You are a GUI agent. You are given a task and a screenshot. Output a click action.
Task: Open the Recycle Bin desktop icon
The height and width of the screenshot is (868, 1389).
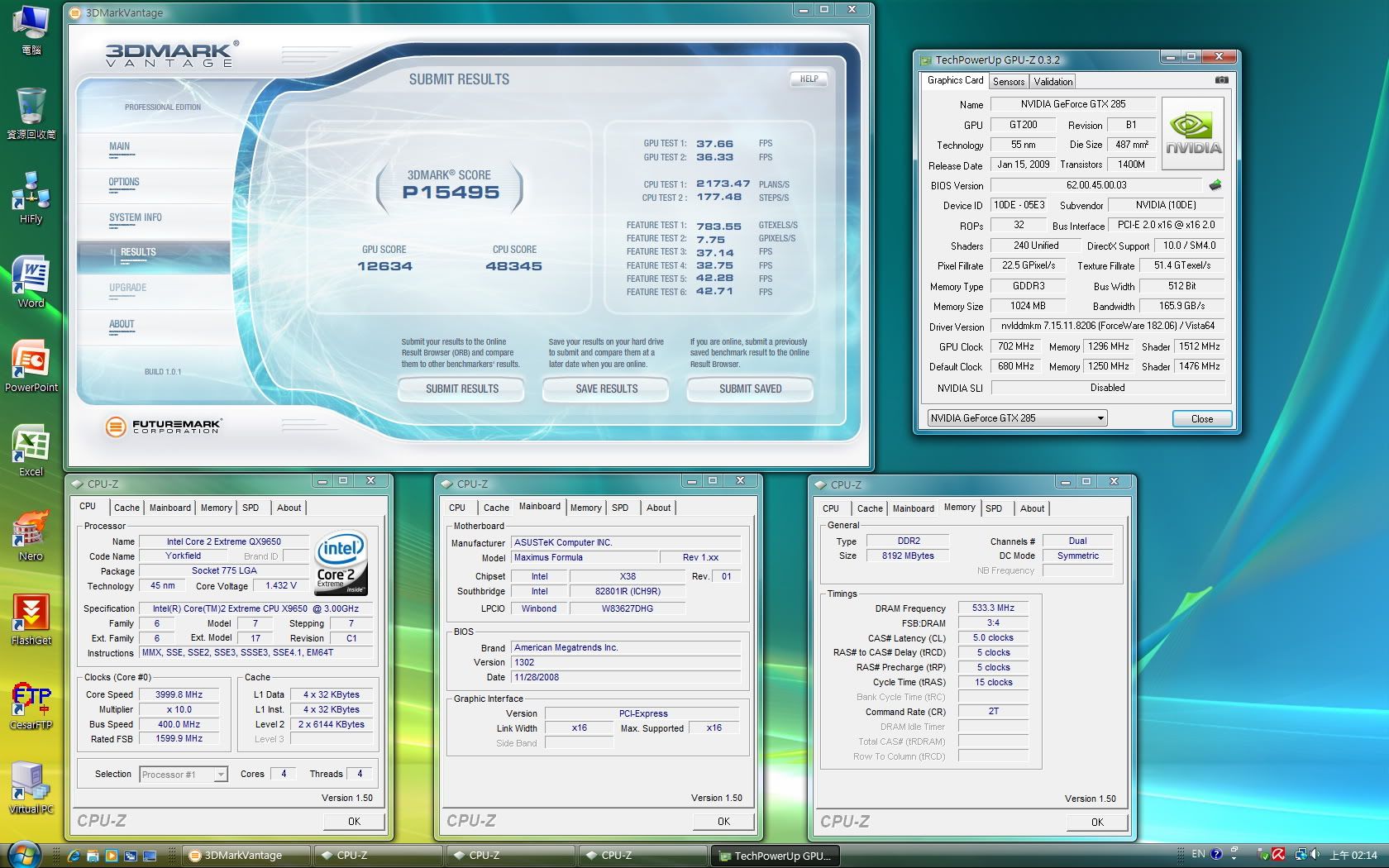[x=31, y=112]
